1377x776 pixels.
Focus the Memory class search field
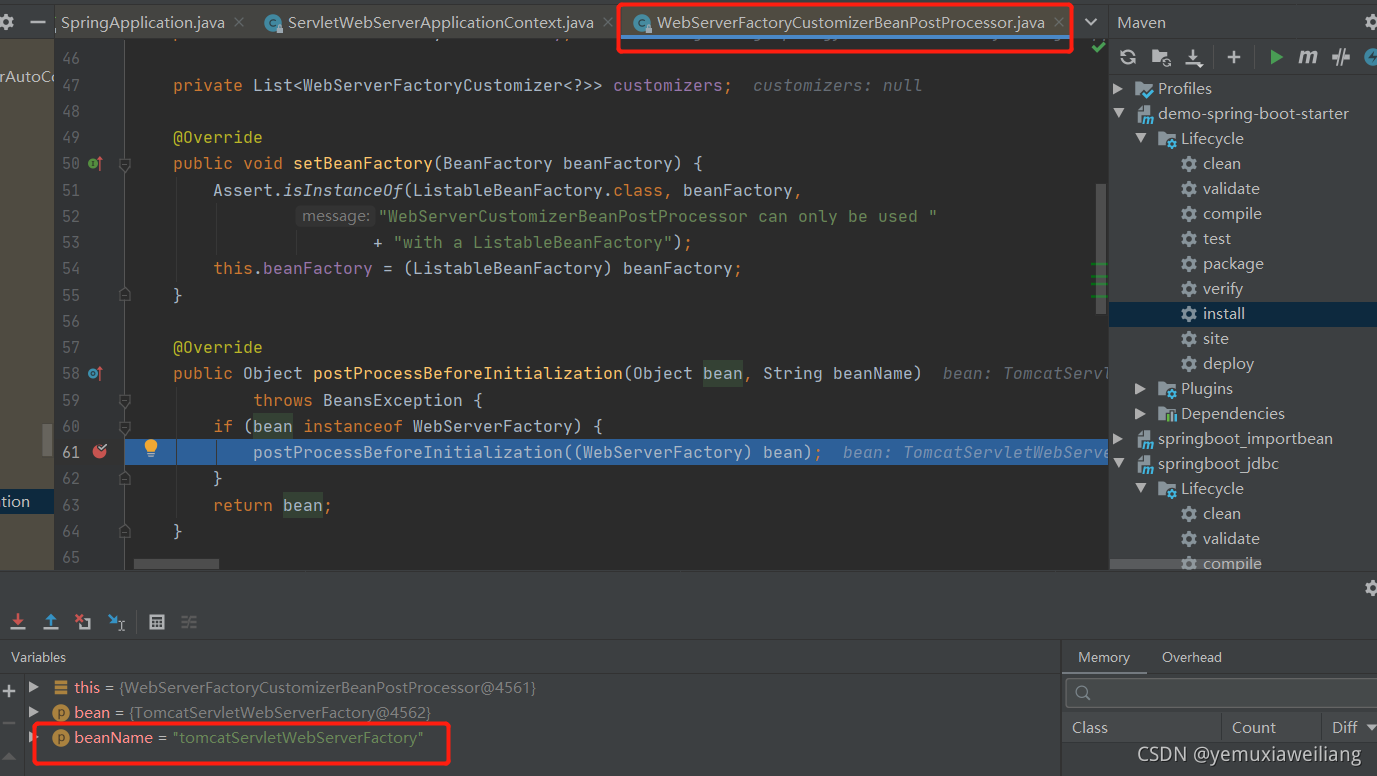tap(1221, 692)
